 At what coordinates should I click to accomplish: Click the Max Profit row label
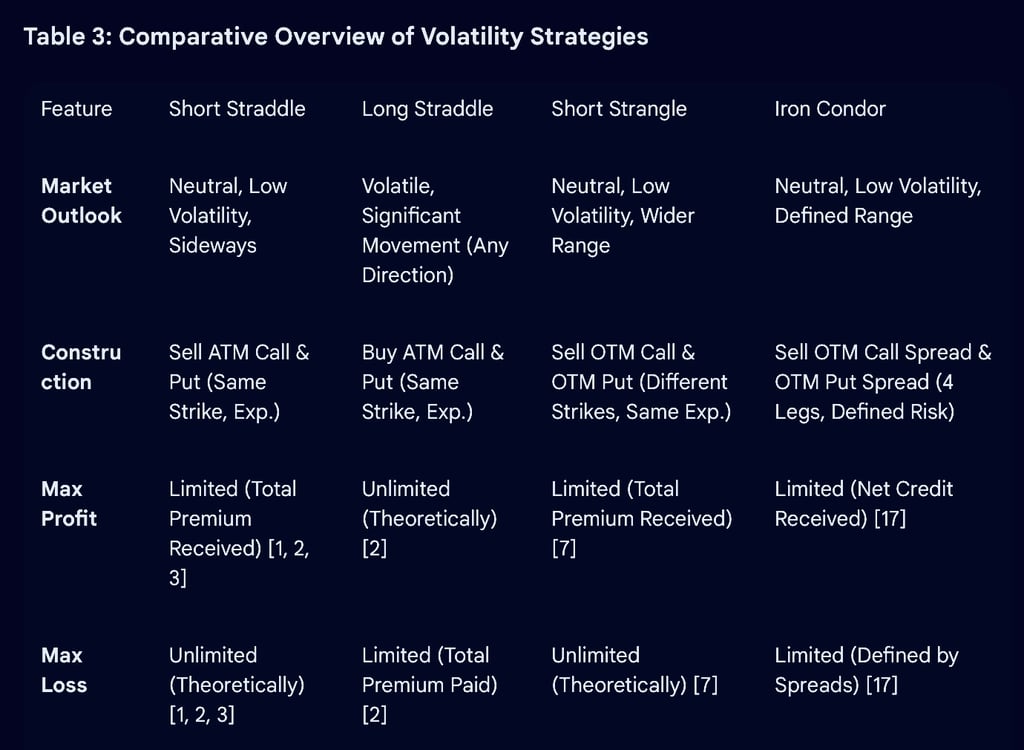(69, 504)
